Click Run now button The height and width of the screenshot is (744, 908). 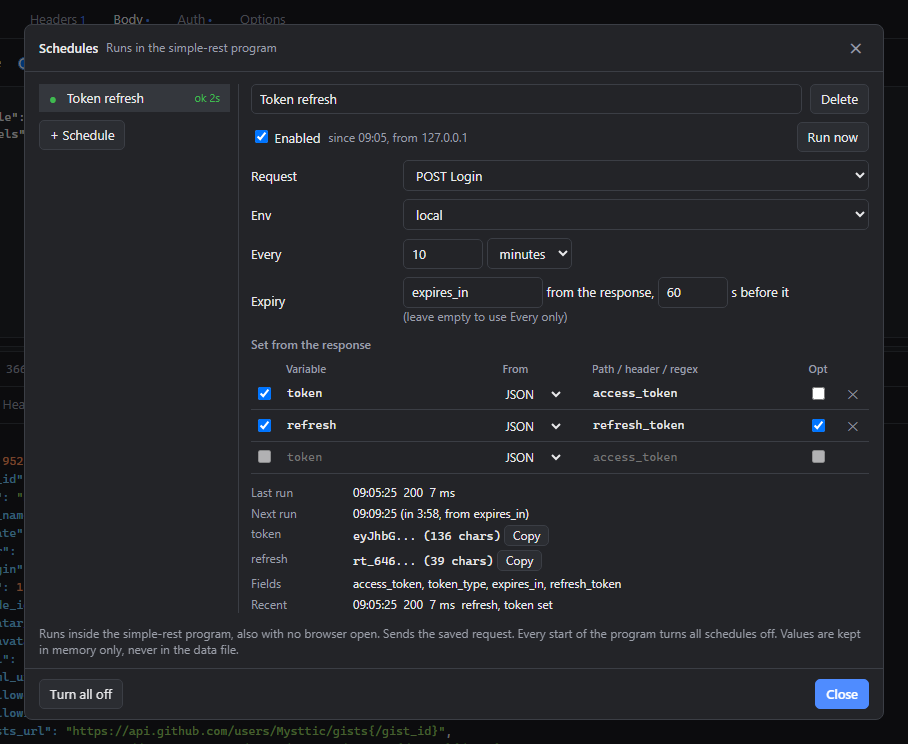832,137
